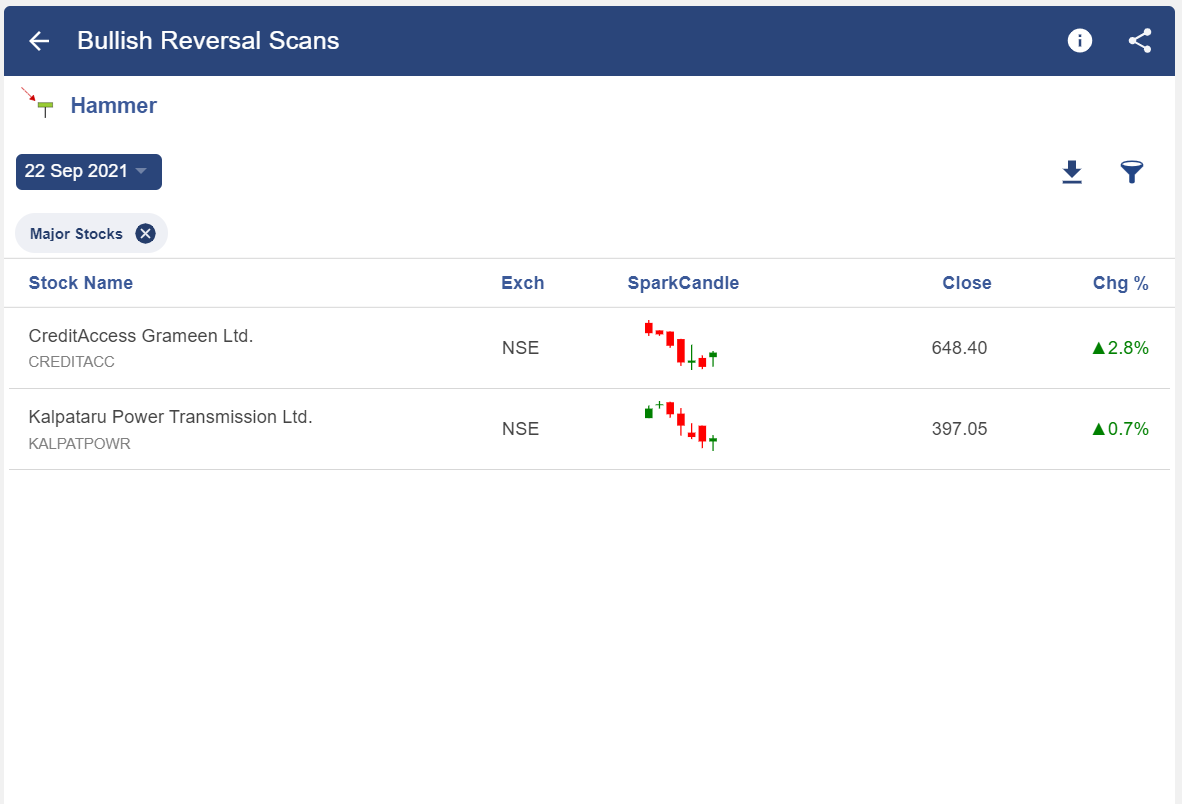Screen dimensions: 1182x804
Task: View Kalpataru Power spark candle chart
Action: click(x=681, y=426)
